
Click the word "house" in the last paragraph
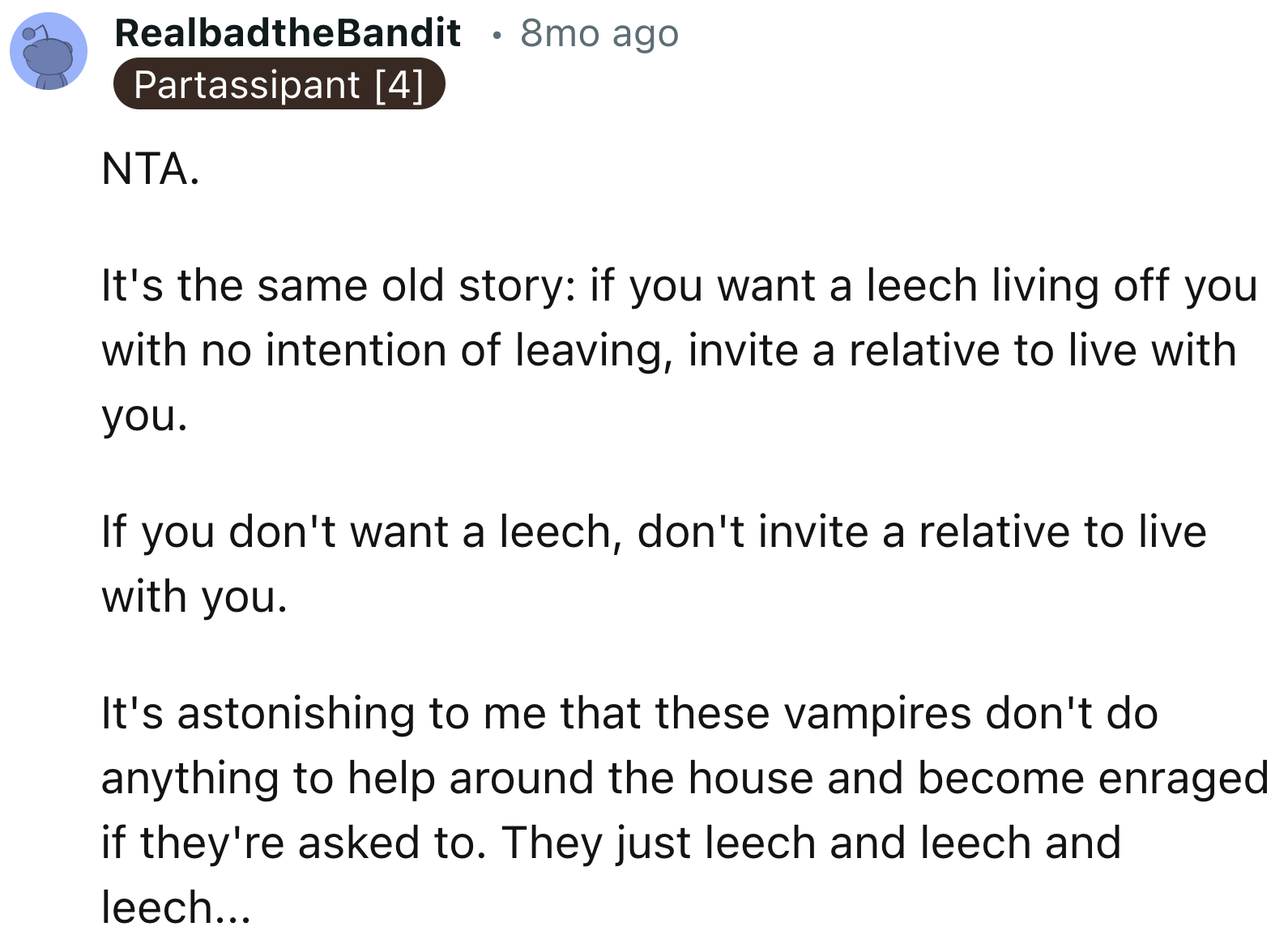(x=751, y=779)
